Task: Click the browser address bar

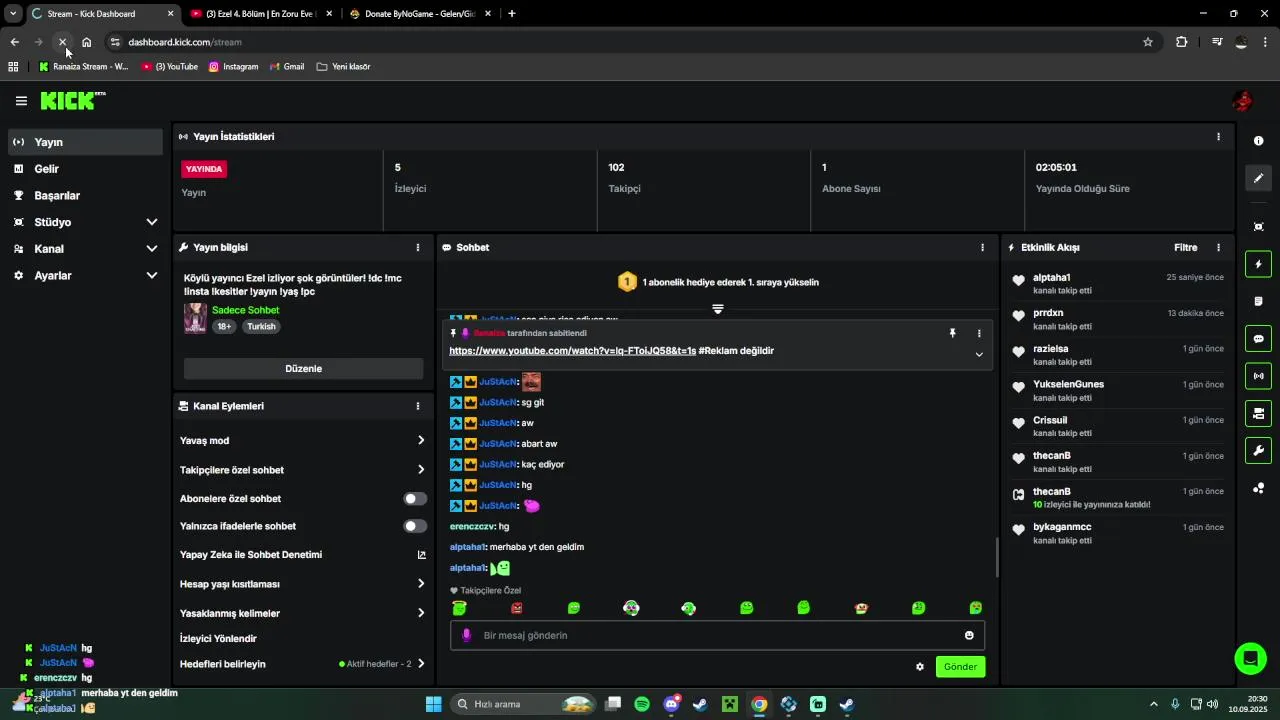Action: click(x=630, y=42)
